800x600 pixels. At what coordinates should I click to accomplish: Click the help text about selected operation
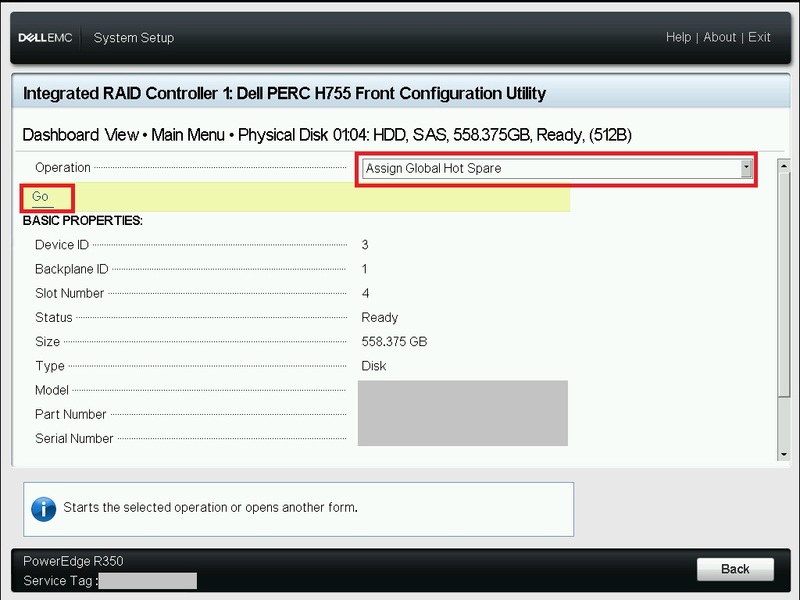coord(210,508)
